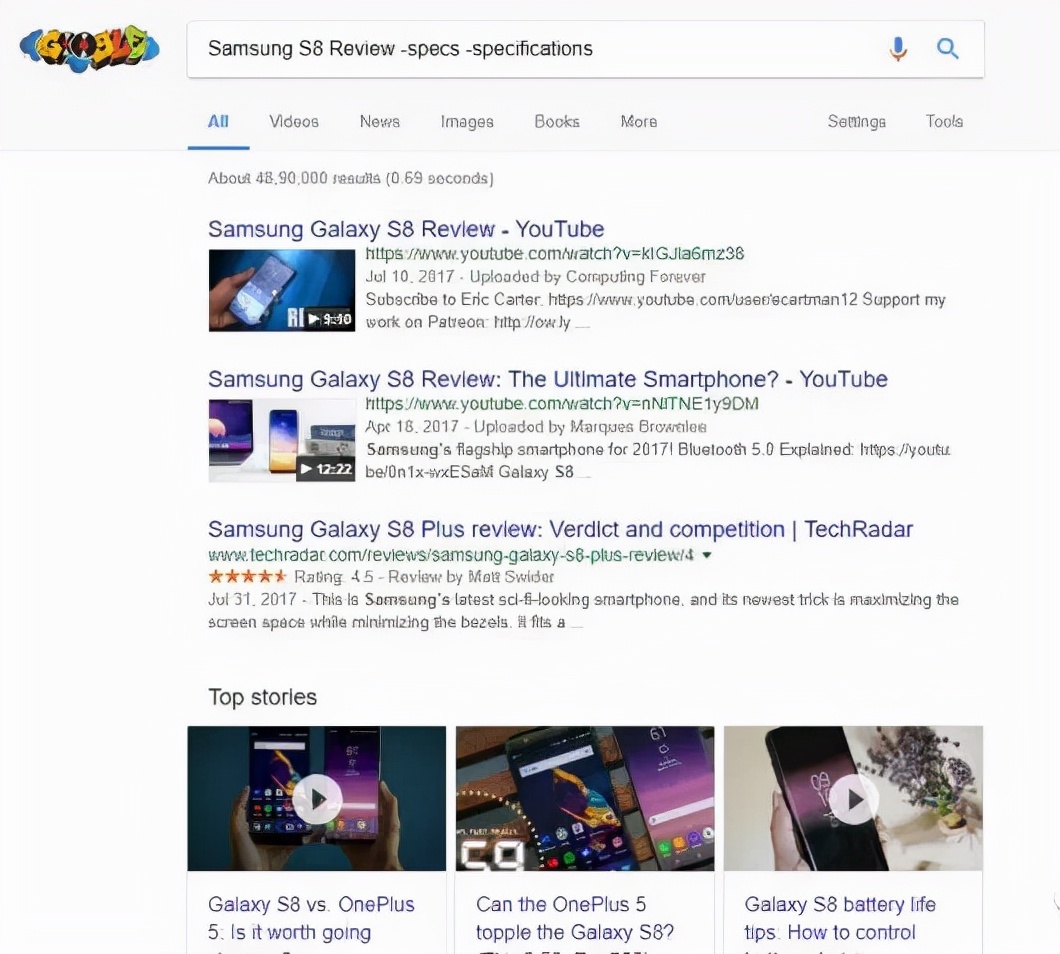This screenshot has height=954, width=1060.
Task: Click the magnifying glass search icon
Action: (948, 49)
